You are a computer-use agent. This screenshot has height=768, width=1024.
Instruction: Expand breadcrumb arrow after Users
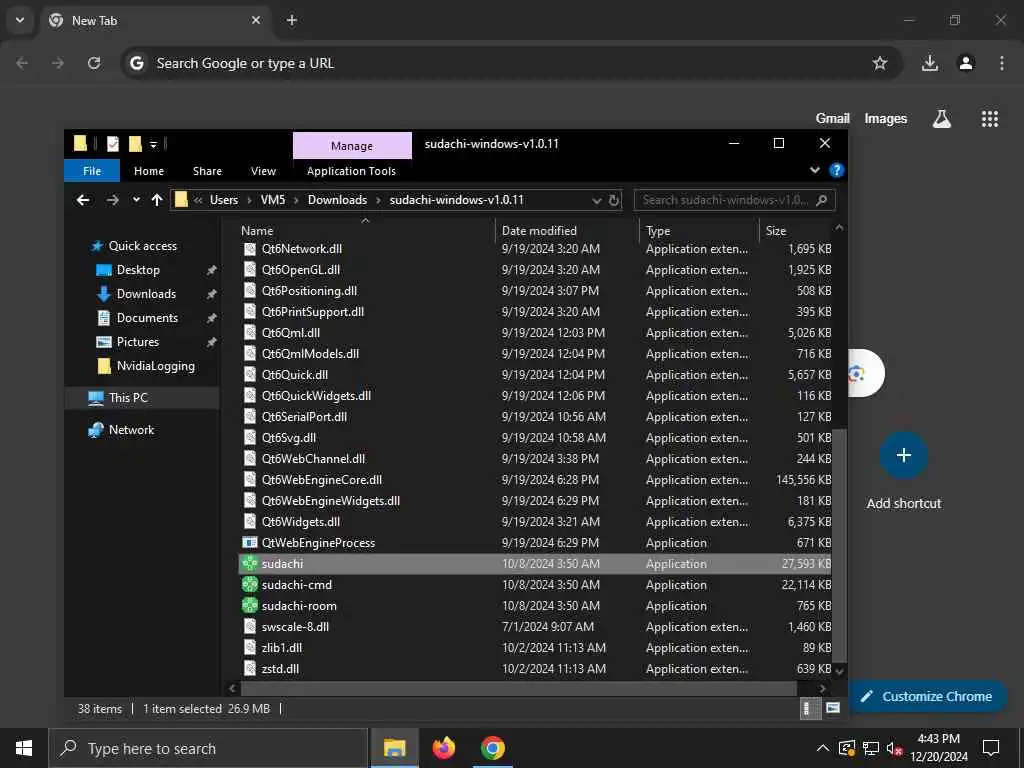249,200
